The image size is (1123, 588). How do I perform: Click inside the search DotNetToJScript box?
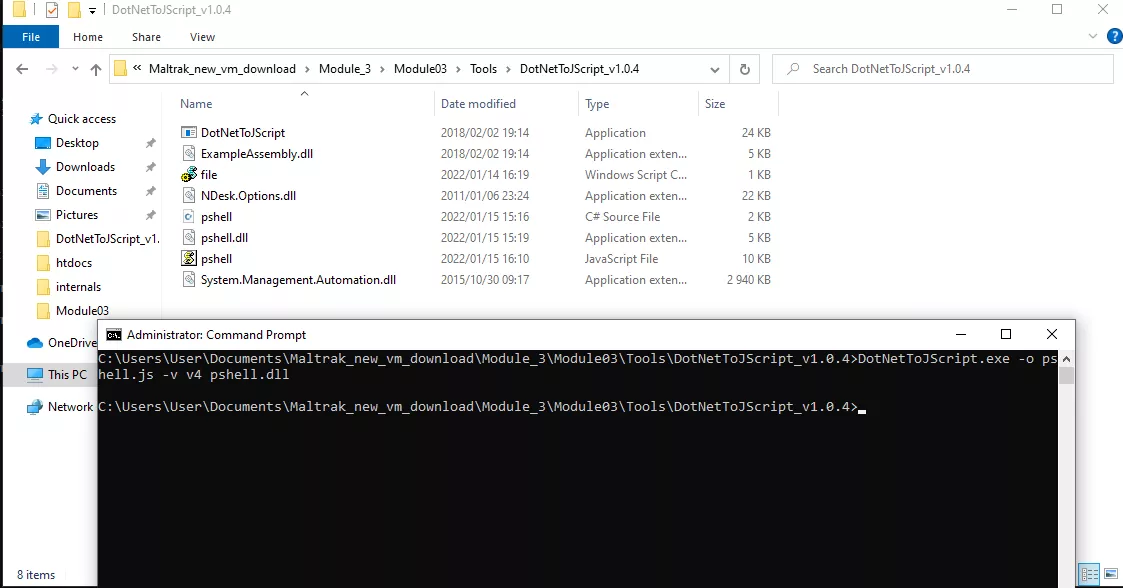pyautogui.click(x=940, y=69)
